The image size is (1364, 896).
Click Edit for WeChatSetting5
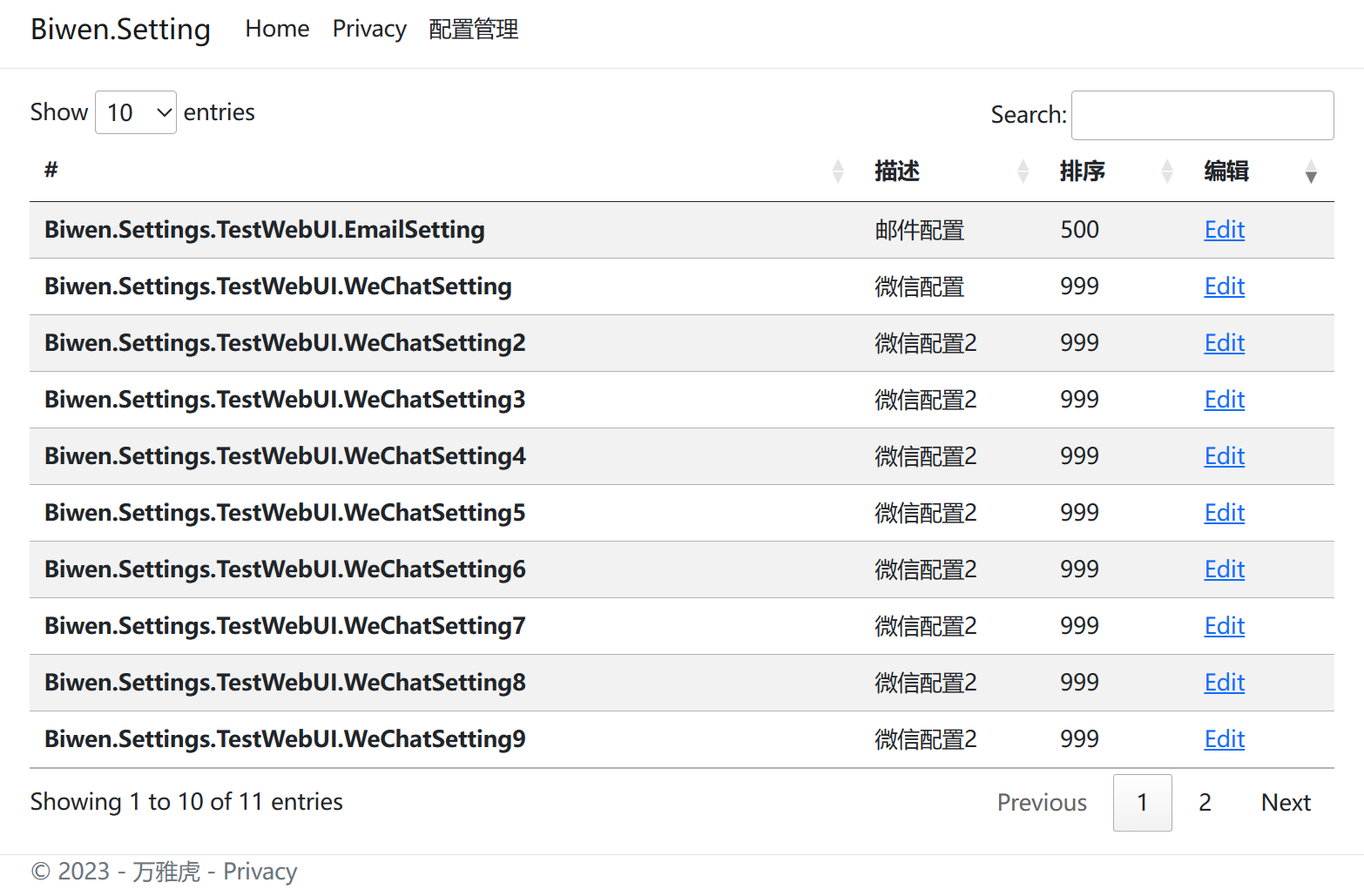(1224, 513)
